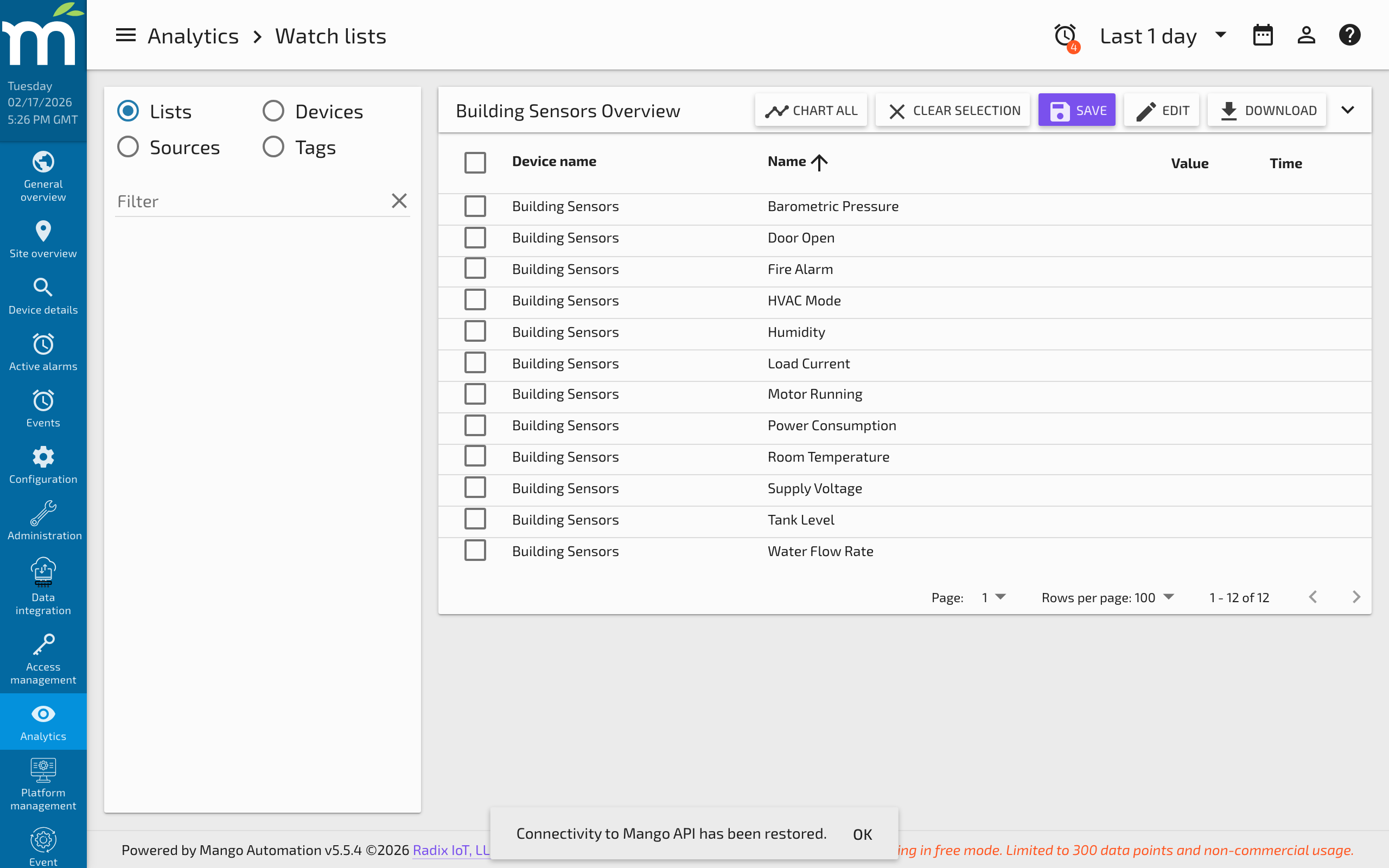
Task: Toggle the select-all checkbox in the header
Action: tap(475, 162)
